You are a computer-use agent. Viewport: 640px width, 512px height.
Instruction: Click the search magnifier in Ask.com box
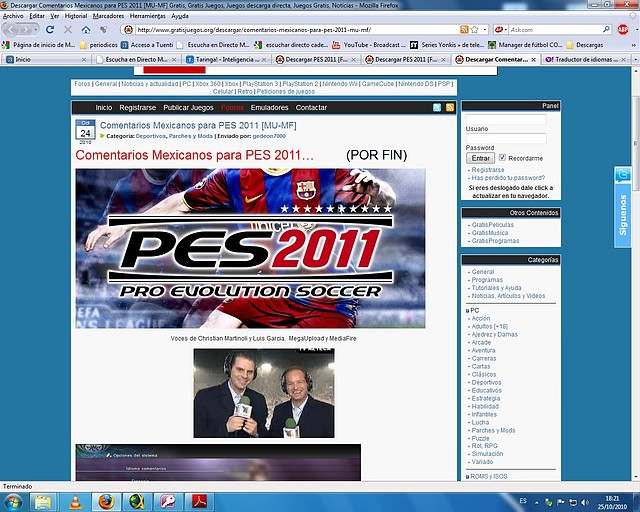(x=606, y=29)
